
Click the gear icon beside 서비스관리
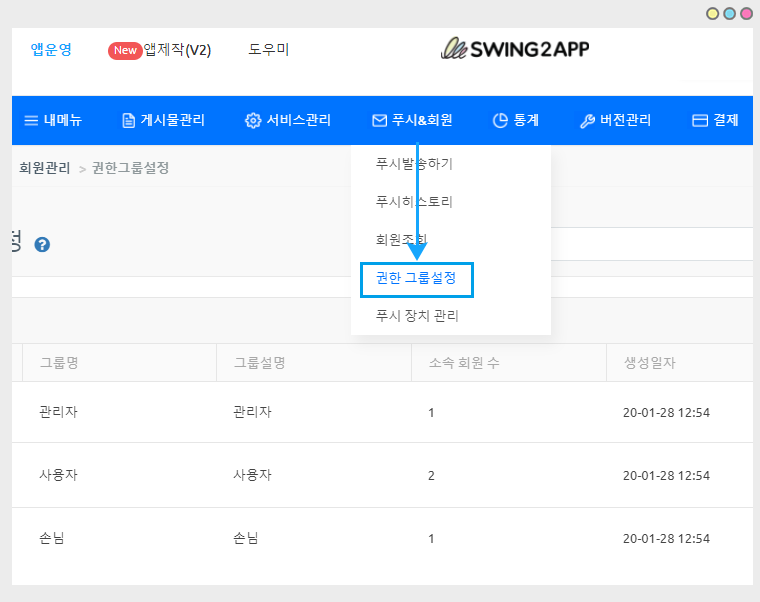coord(253,121)
